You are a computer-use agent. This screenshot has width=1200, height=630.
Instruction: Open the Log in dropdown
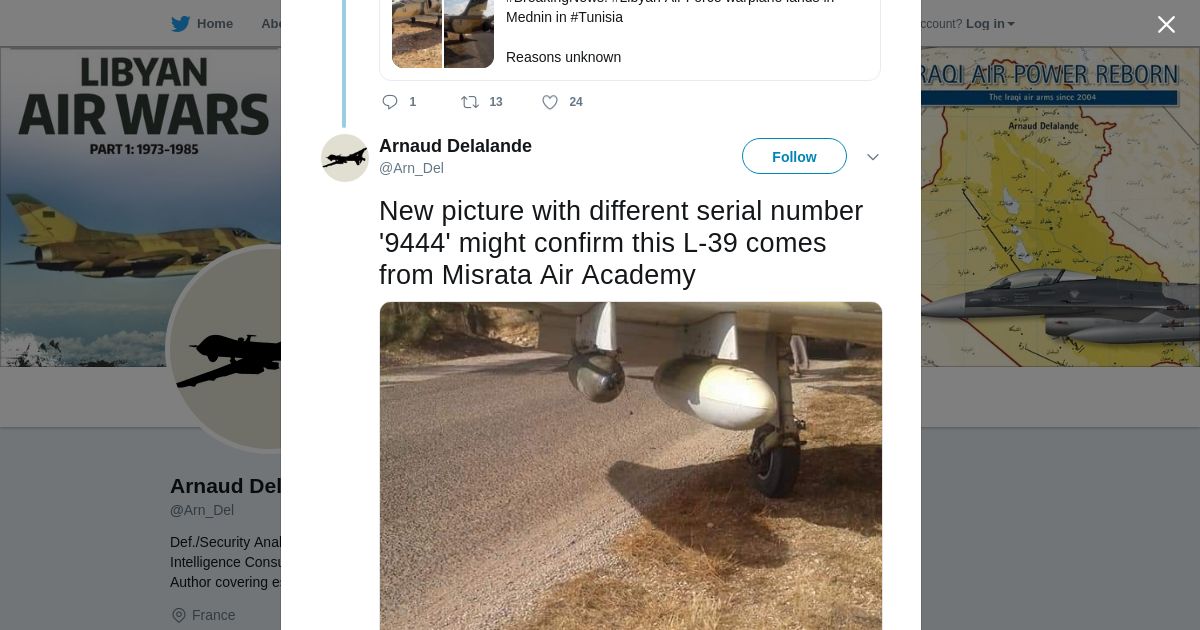tap(990, 24)
